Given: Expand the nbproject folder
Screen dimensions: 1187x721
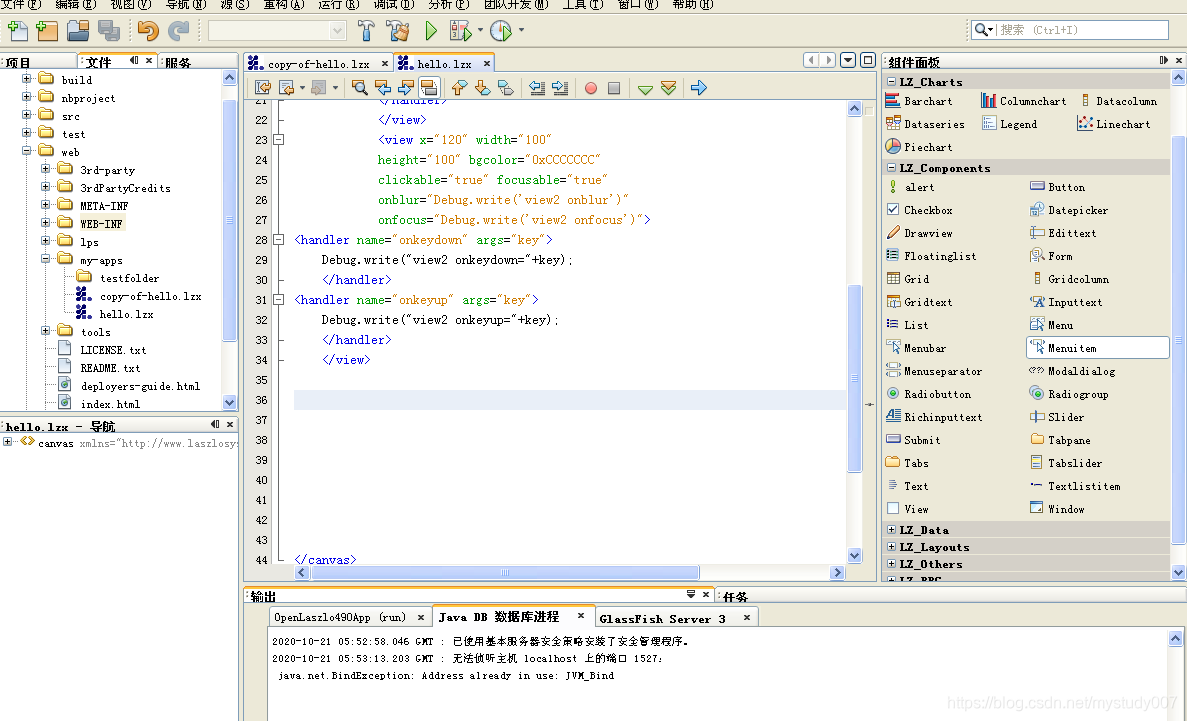Looking at the screenshot, I should 26,96.
